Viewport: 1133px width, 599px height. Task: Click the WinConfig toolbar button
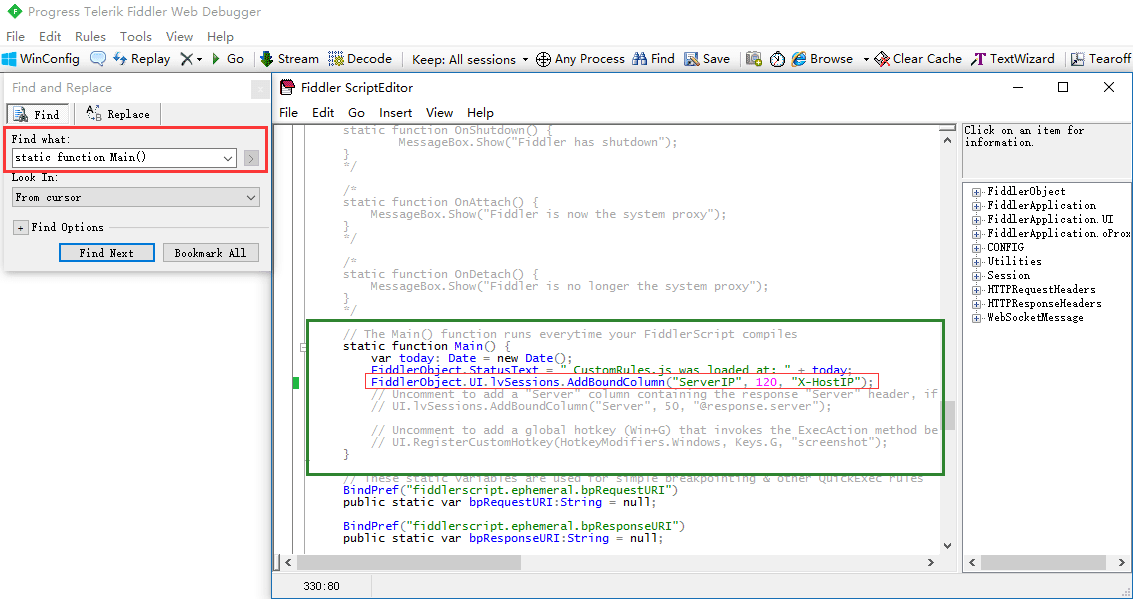pyautogui.click(x=41, y=59)
